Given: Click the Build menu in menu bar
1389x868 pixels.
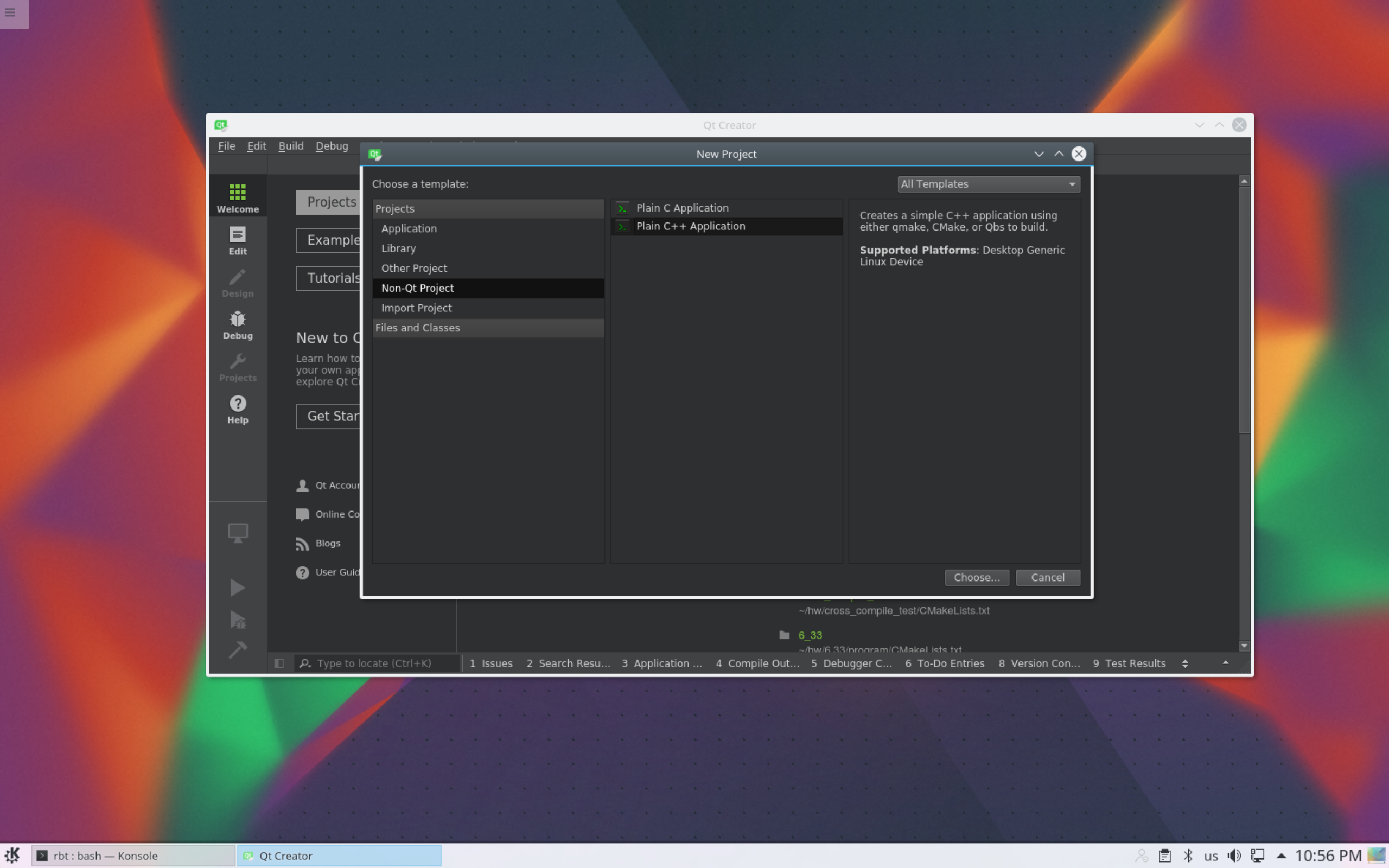Looking at the screenshot, I should (x=290, y=145).
